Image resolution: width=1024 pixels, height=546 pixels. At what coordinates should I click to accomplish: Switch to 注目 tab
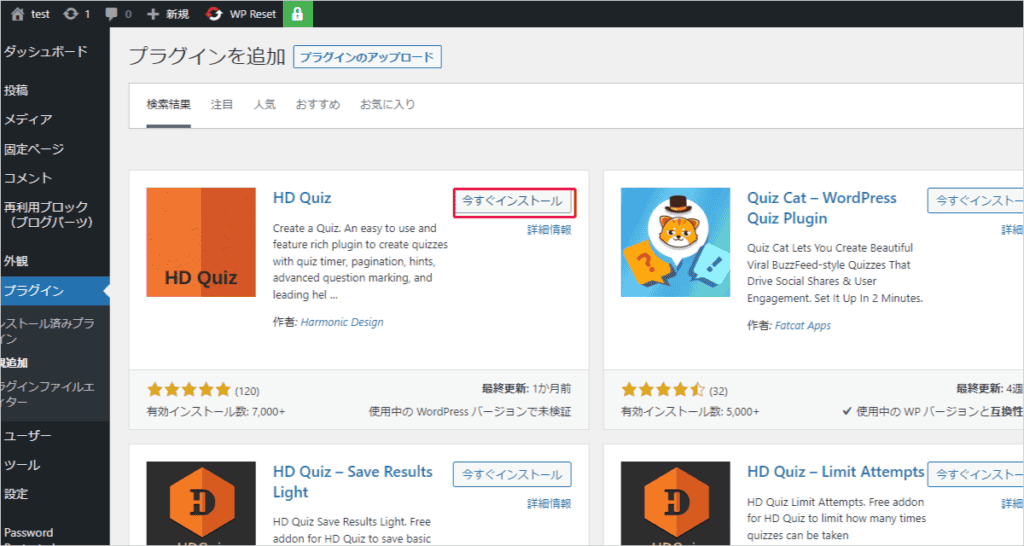click(x=222, y=104)
